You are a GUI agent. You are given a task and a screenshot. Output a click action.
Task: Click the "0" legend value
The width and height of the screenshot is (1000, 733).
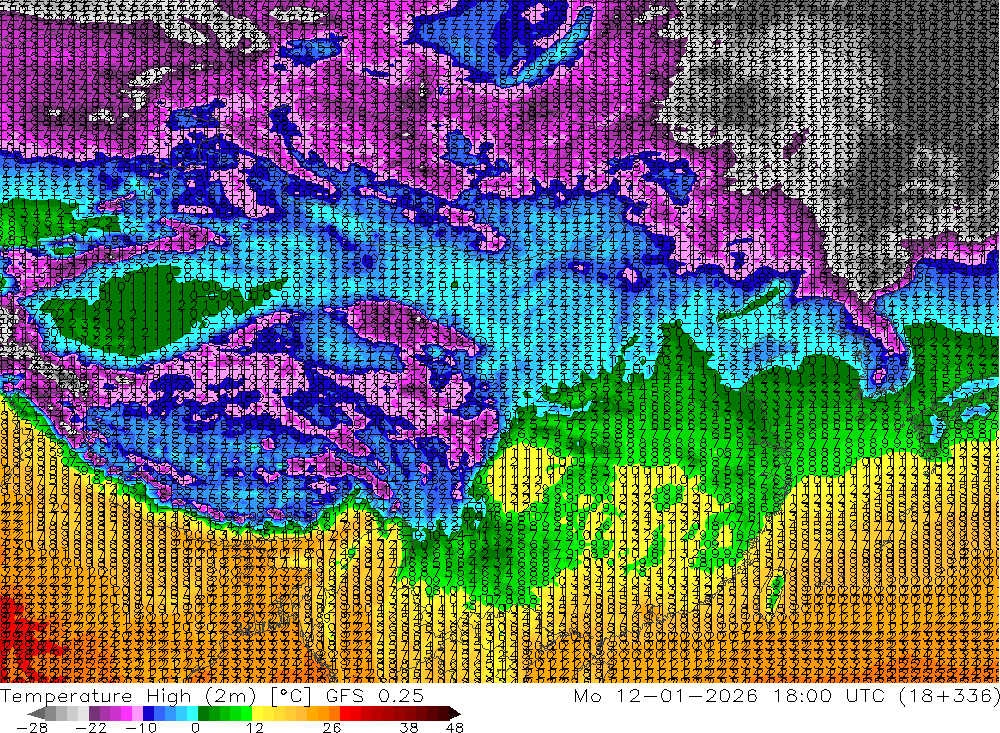(x=196, y=727)
